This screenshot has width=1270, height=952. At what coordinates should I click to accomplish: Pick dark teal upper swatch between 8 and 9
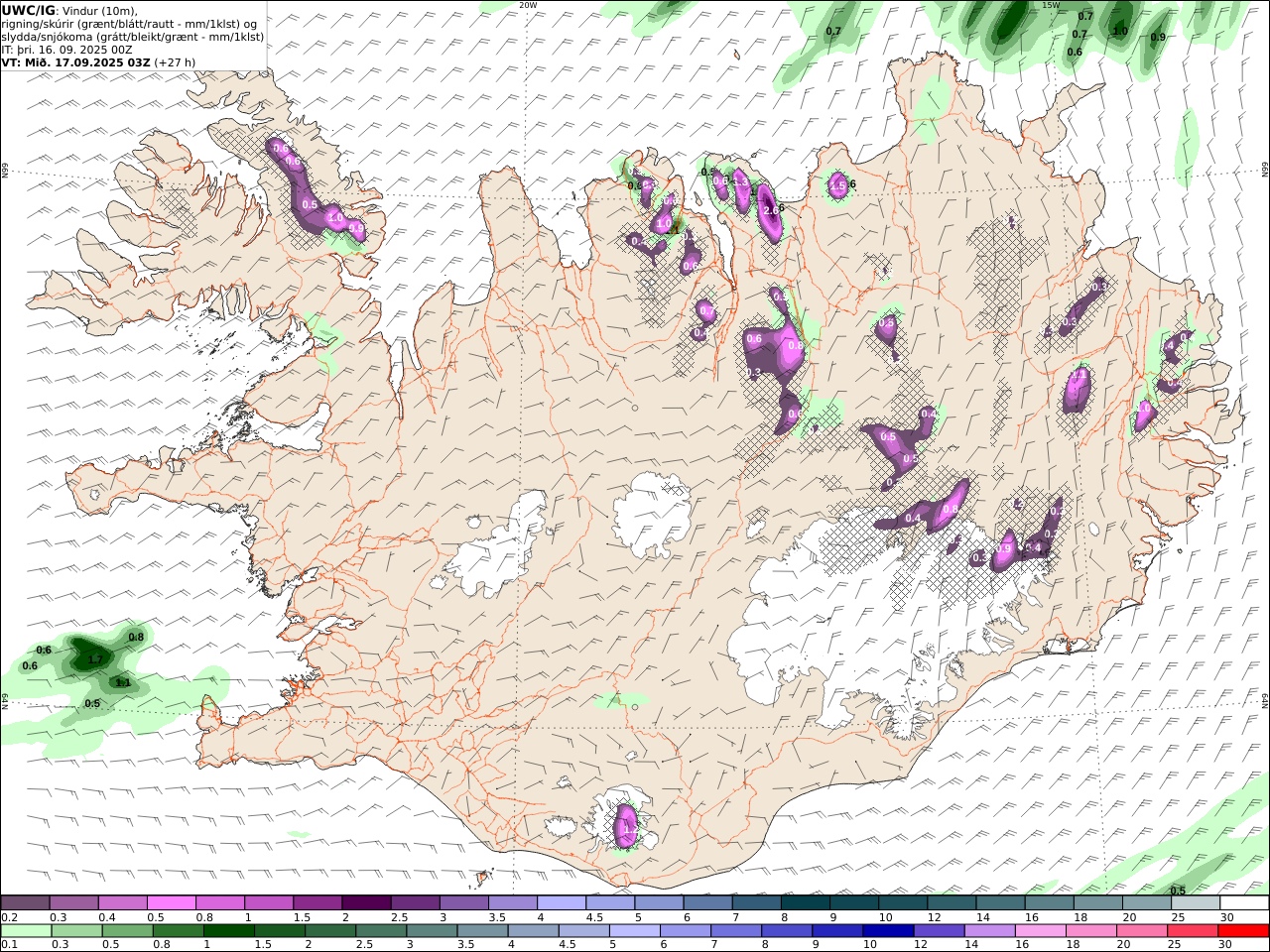(x=805, y=903)
